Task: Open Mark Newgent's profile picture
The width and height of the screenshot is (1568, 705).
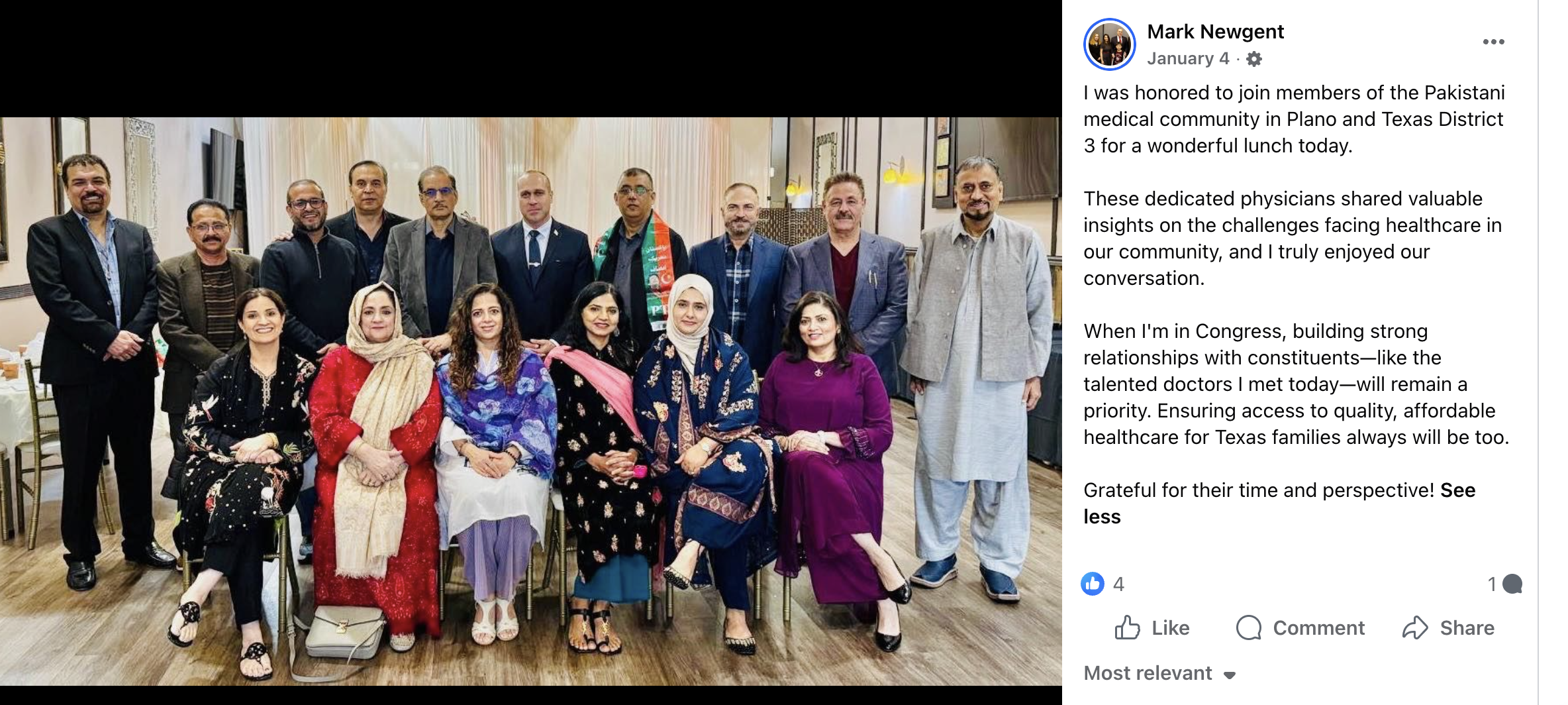Action: pos(1109,44)
